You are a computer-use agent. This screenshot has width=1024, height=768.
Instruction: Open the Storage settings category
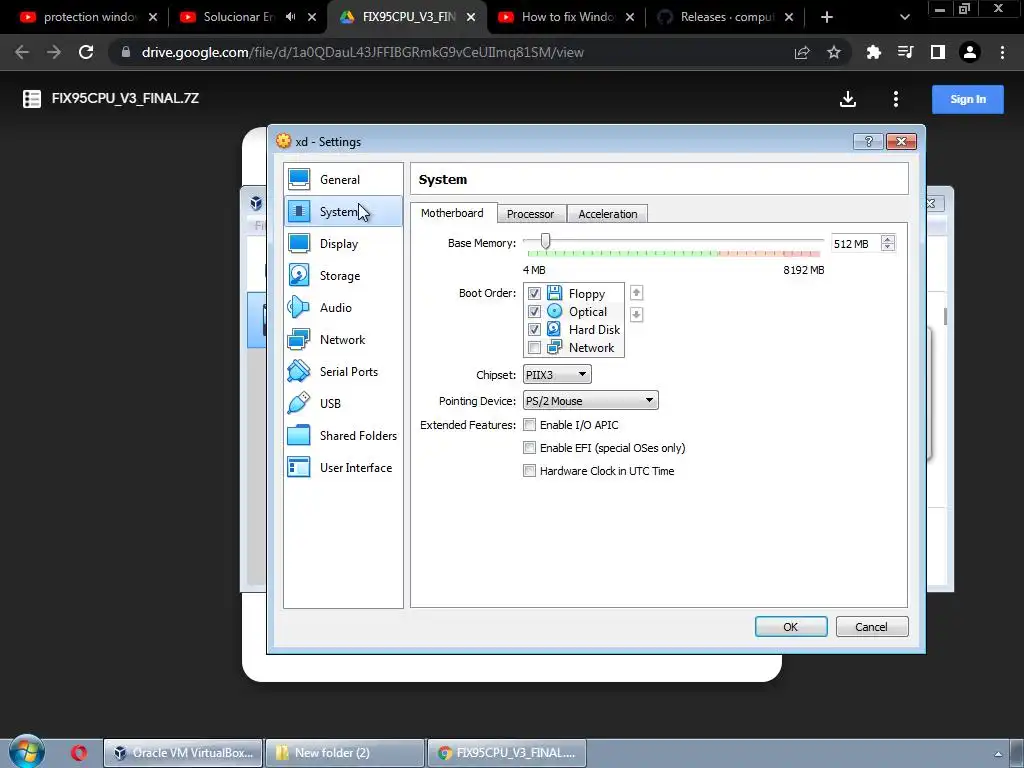coord(343,276)
